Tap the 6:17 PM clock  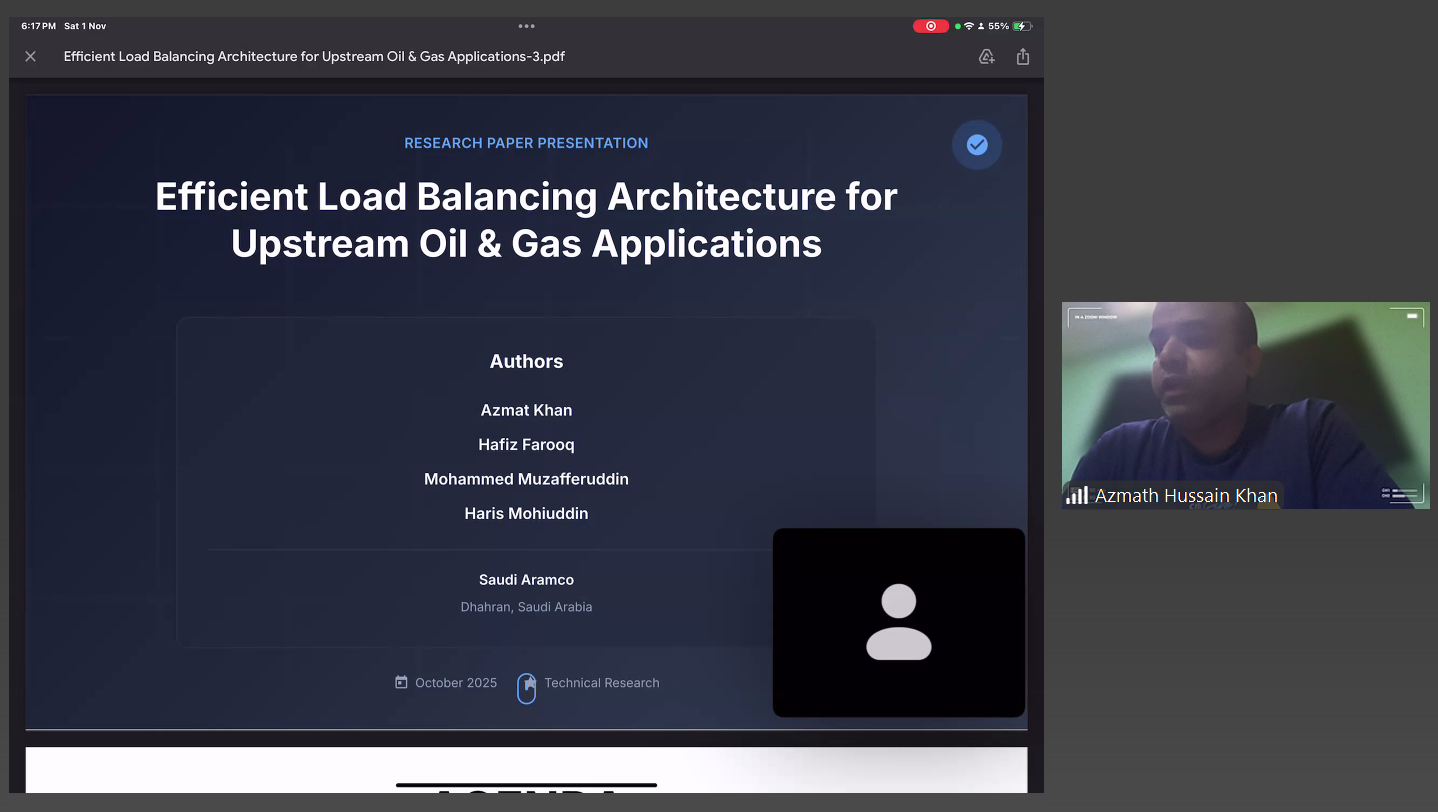point(38,26)
